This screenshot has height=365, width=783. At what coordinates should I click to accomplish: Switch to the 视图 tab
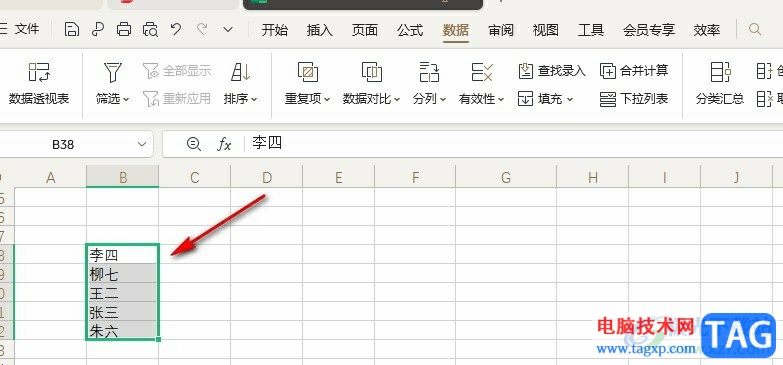546,30
